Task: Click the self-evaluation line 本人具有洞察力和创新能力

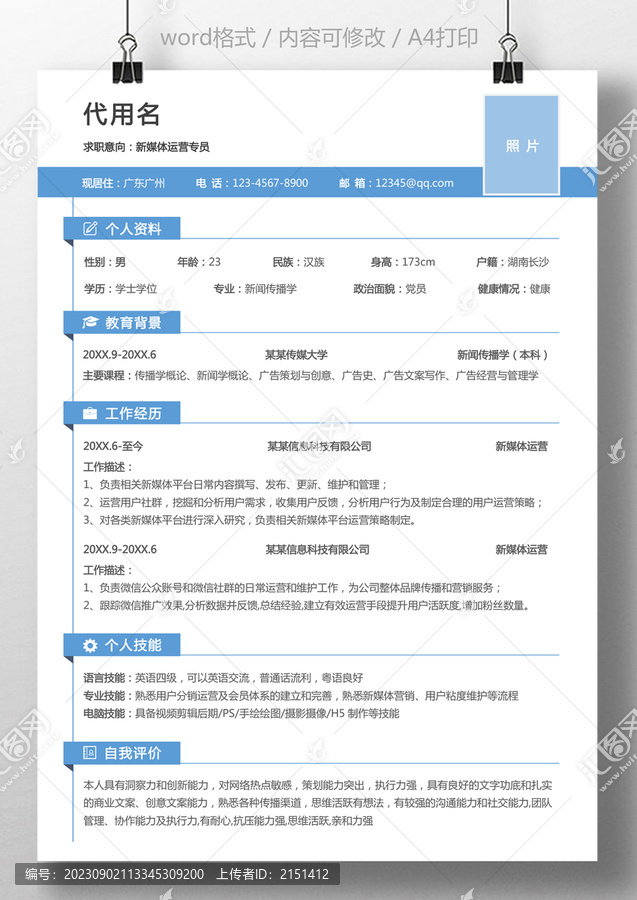Action: [x=317, y=785]
